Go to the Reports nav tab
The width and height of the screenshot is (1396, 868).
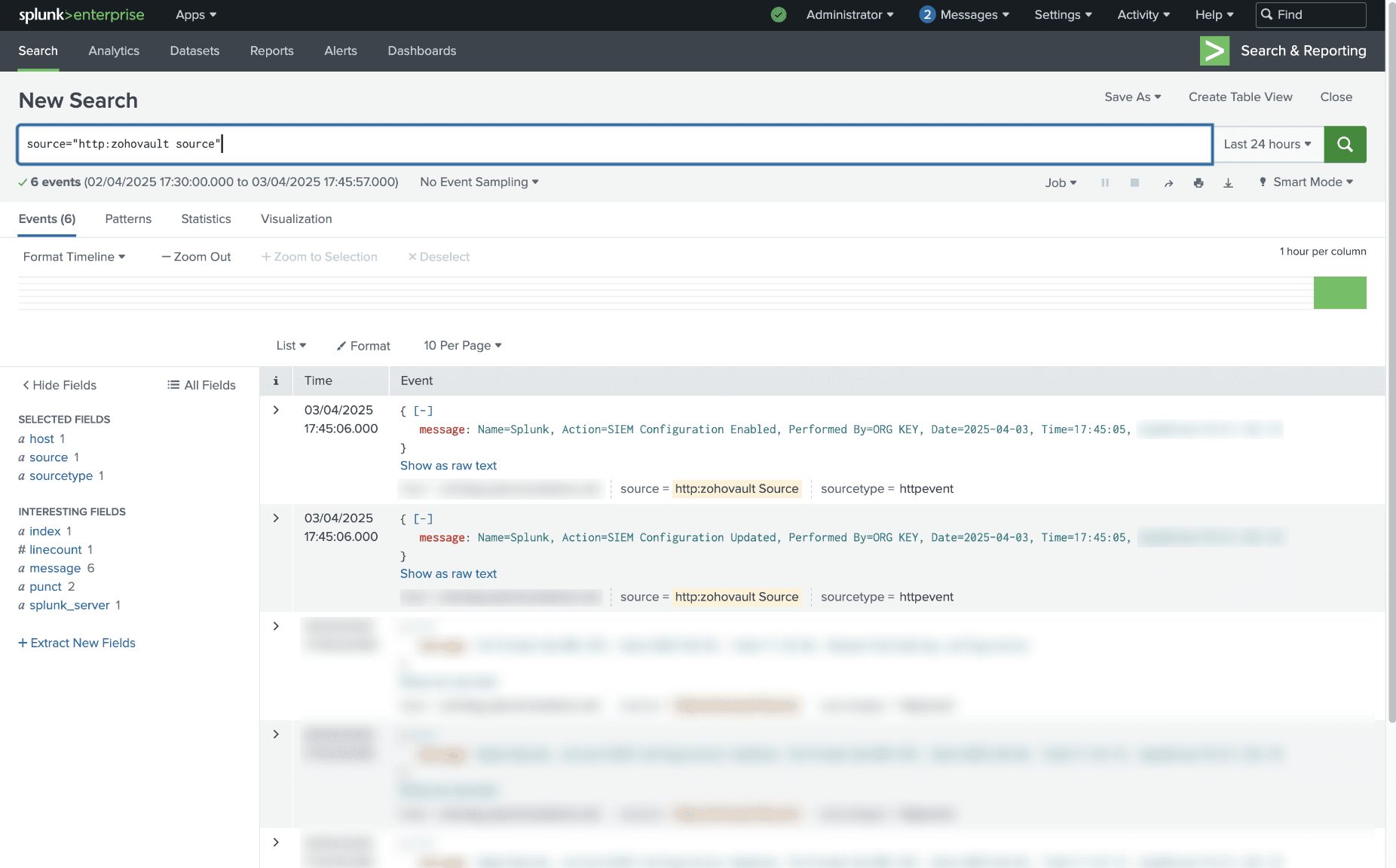[272, 50]
